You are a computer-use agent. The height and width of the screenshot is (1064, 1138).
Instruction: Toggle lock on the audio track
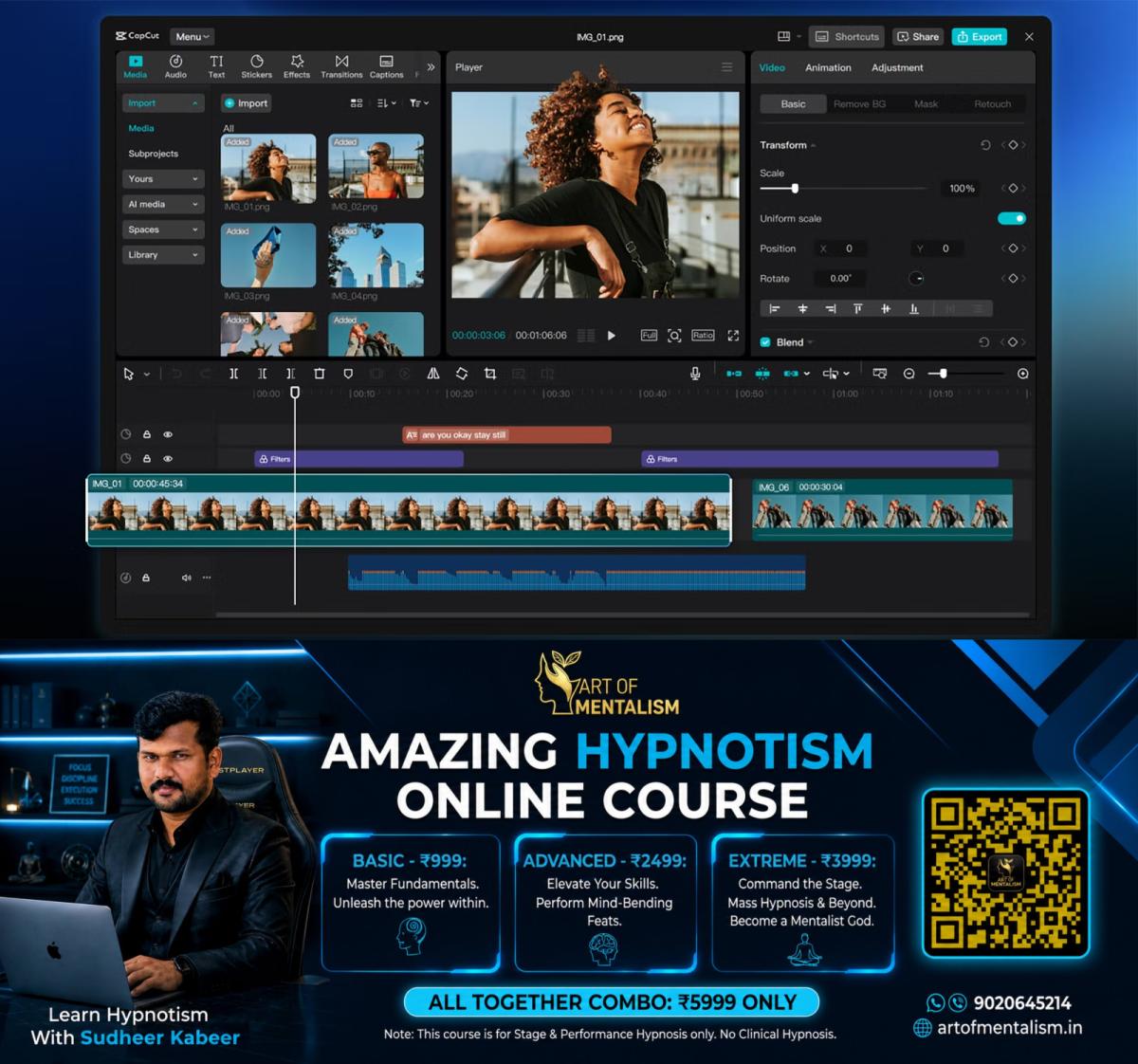tap(146, 578)
